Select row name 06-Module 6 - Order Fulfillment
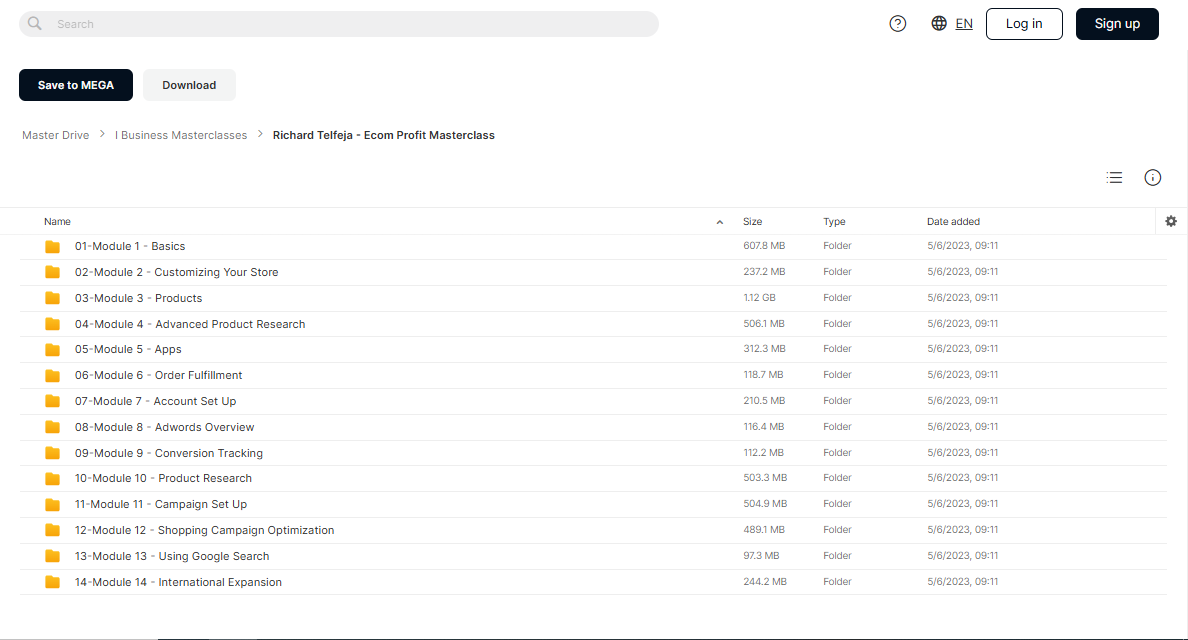Image resolution: width=1188 pixels, height=640 pixels. coord(158,375)
